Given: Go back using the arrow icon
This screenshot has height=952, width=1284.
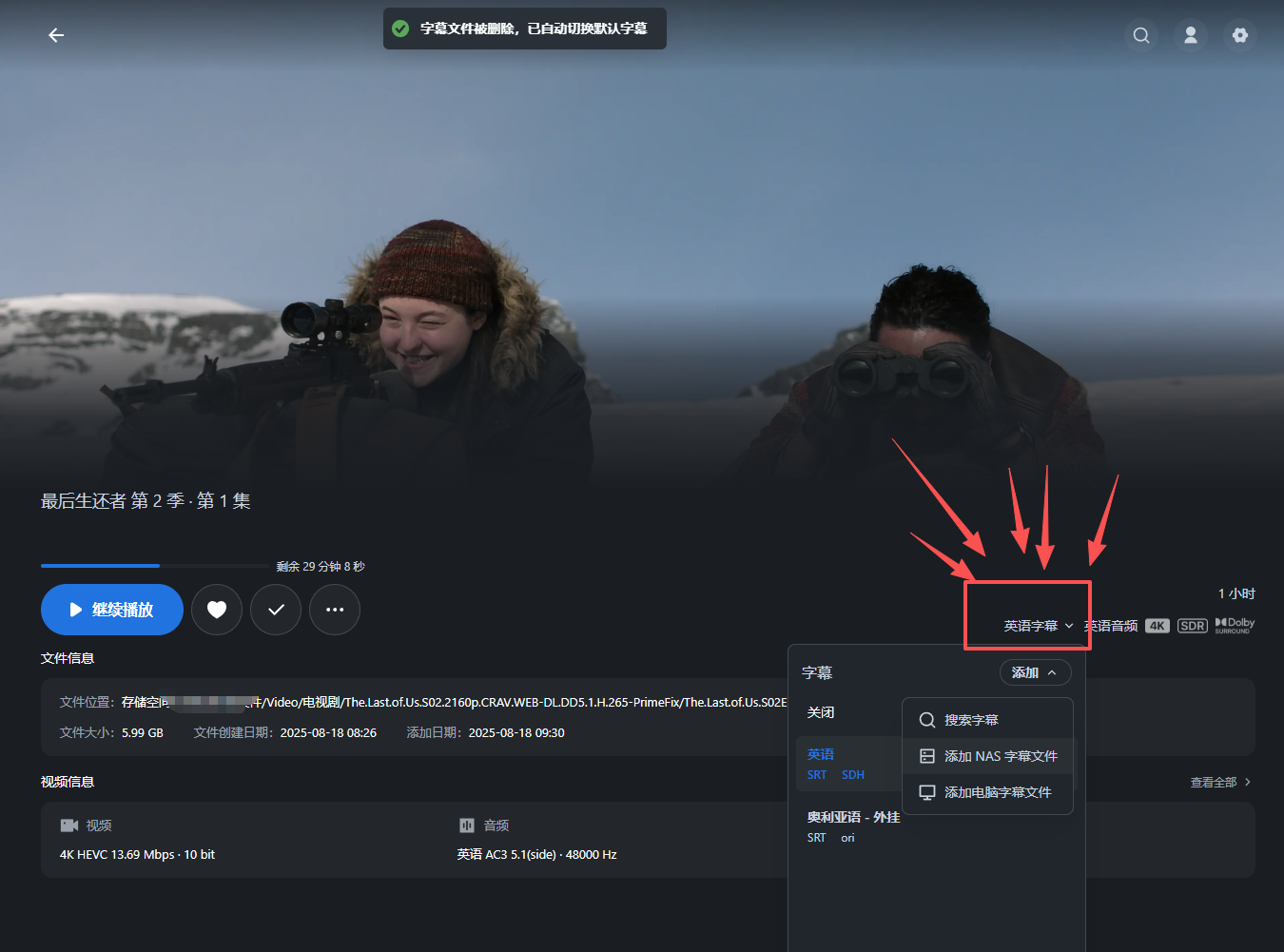Looking at the screenshot, I should coord(56,35).
